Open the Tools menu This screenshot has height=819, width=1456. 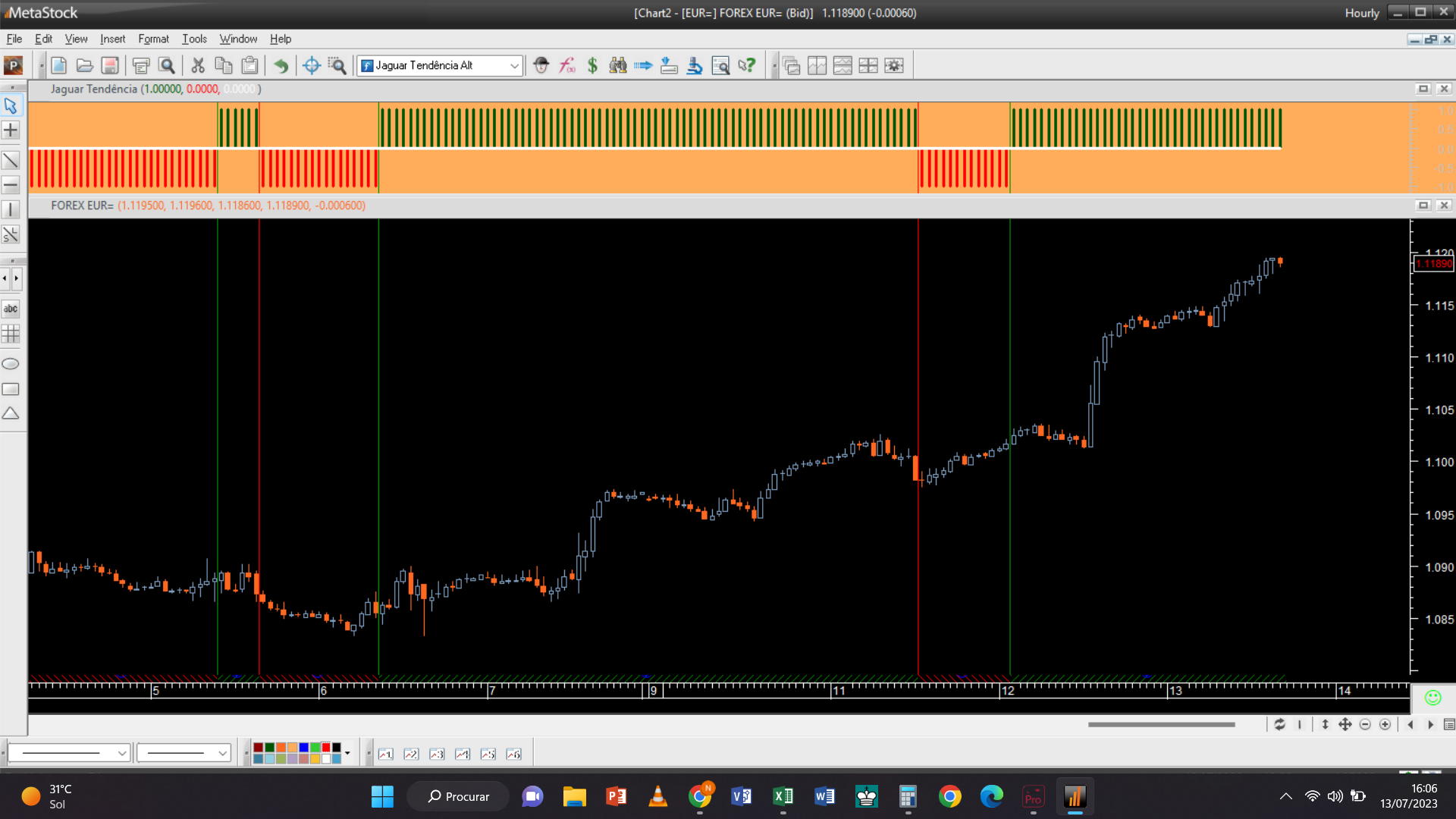pyautogui.click(x=194, y=39)
